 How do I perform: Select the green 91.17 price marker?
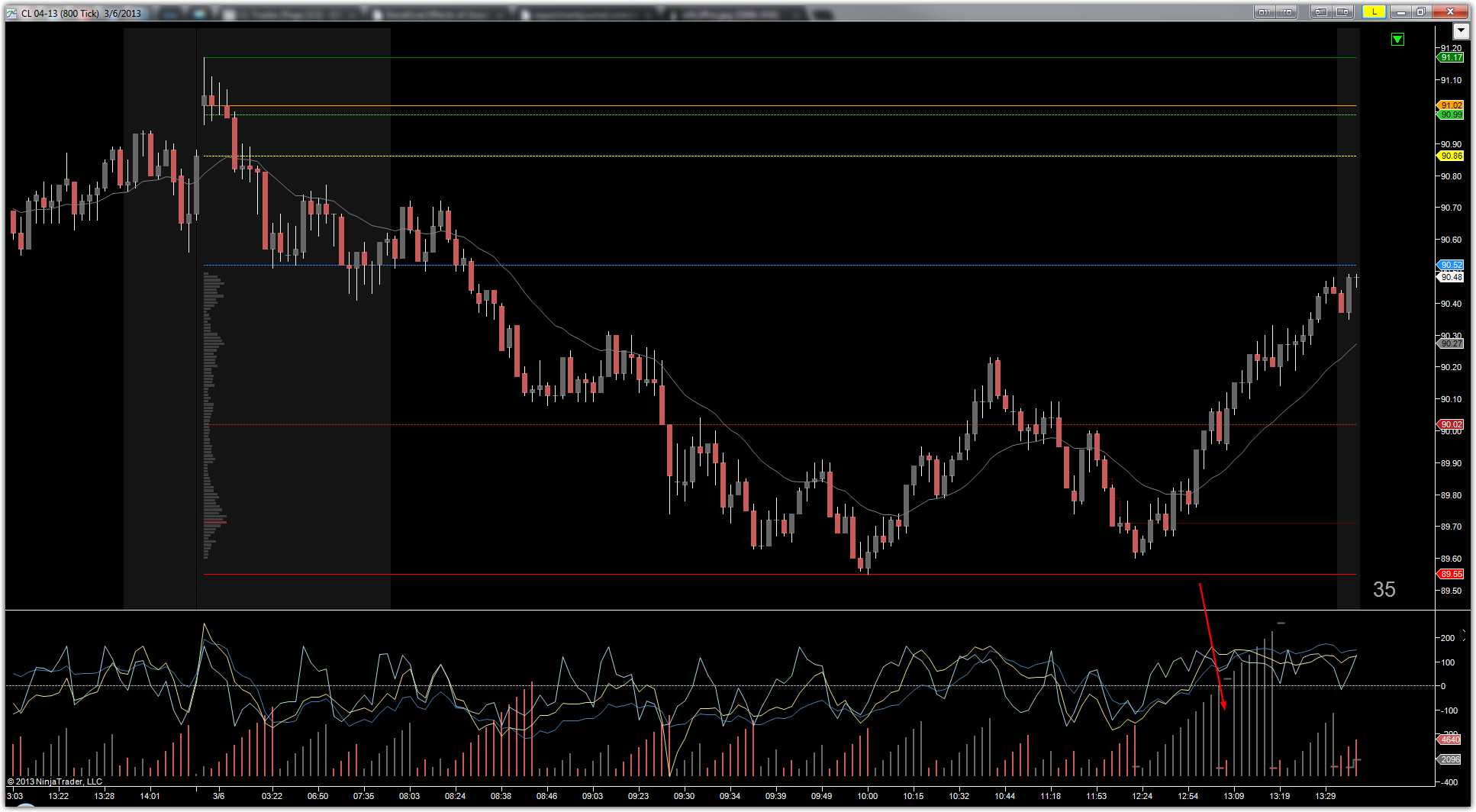tap(1452, 57)
